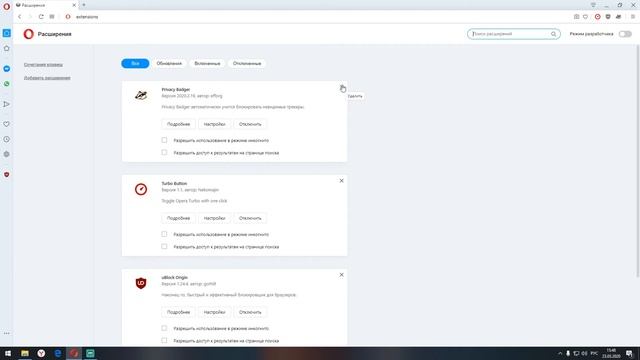Click Подробнее for Turbo Button

coord(178,218)
